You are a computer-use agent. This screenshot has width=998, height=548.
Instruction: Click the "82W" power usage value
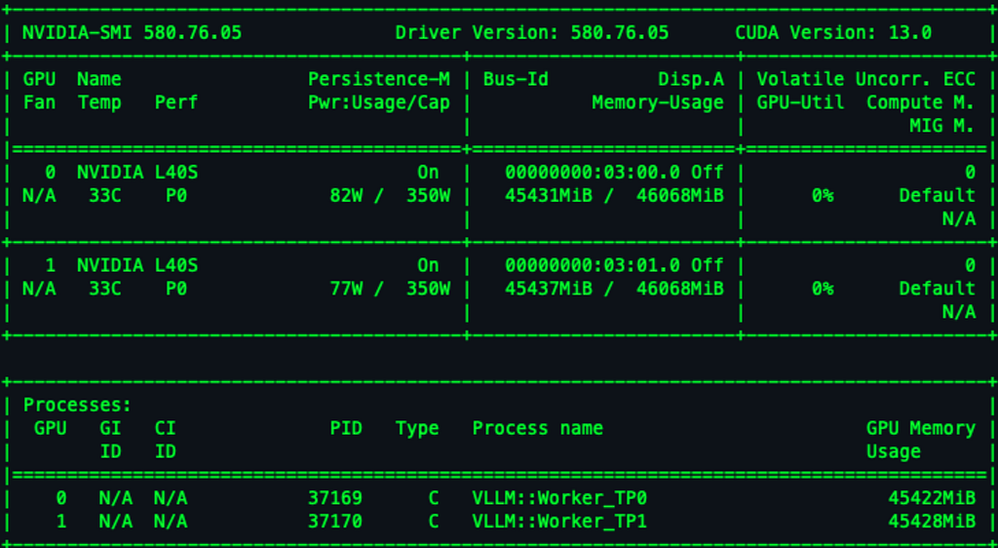pyautogui.click(x=346, y=196)
